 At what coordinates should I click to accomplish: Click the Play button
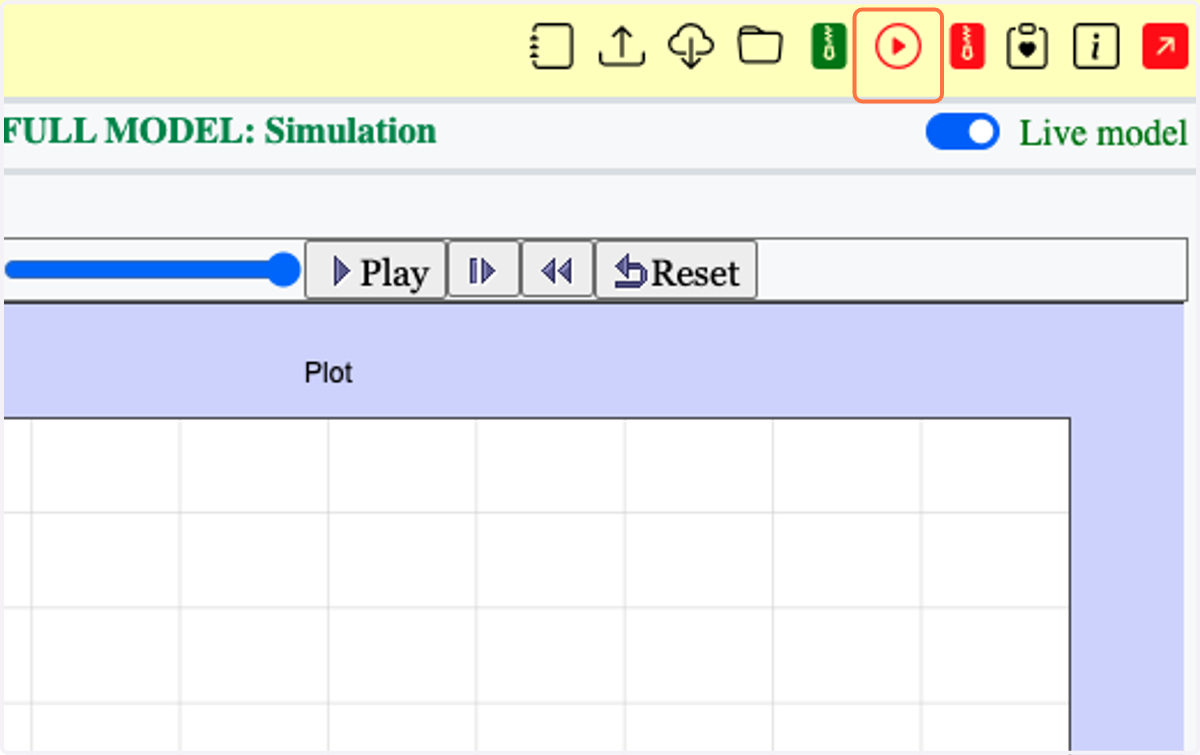pos(376,270)
